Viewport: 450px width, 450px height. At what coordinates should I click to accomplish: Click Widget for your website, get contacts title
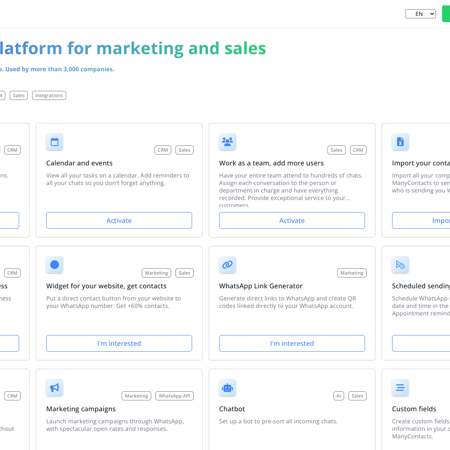point(106,286)
